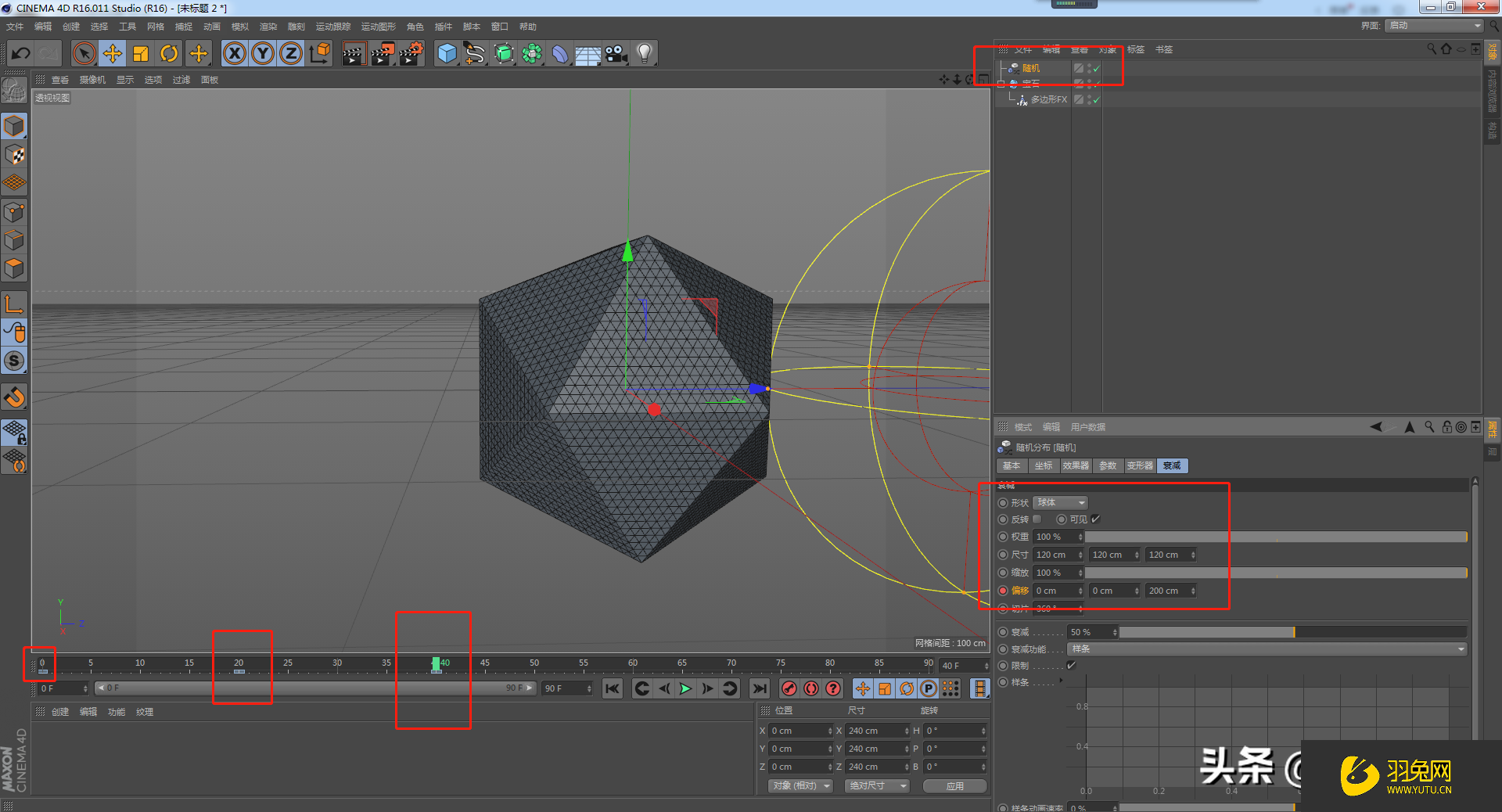Select the Rotate tool in the toolbar
The width and height of the screenshot is (1502, 812).
point(169,54)
